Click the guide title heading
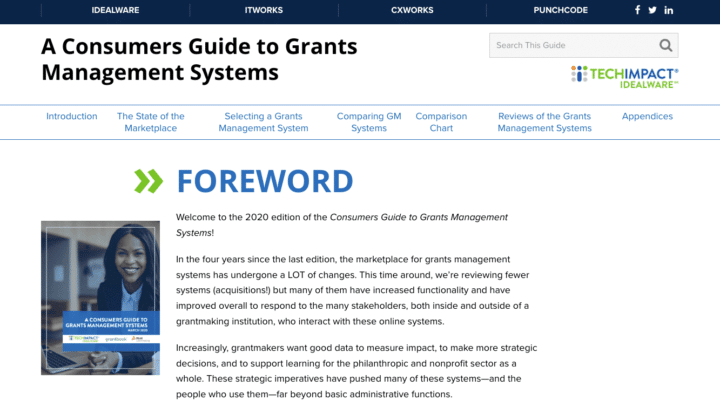This screenshot has width=720, height=407. pos(199,59)
